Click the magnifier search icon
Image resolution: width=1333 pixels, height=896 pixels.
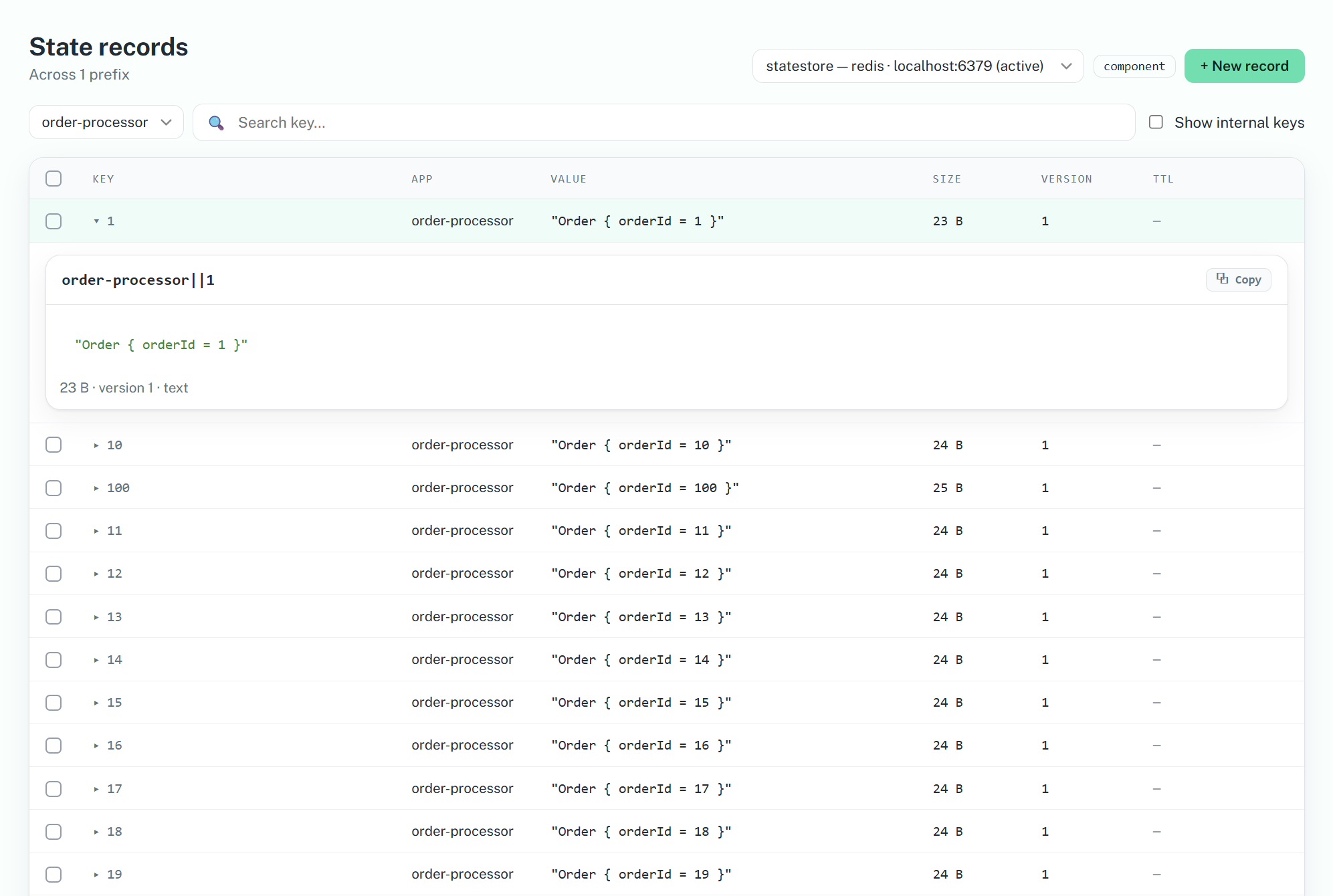pos(216,123)
